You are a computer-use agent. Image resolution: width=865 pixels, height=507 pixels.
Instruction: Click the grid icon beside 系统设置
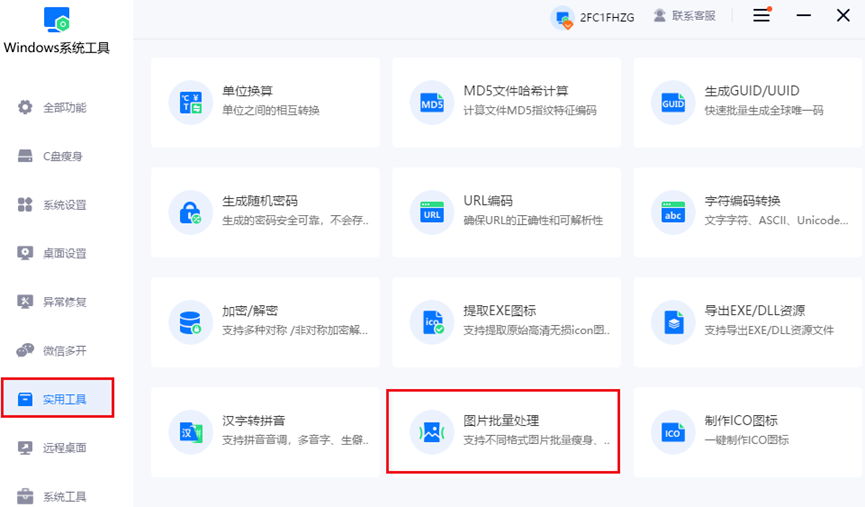coord(25,205)
